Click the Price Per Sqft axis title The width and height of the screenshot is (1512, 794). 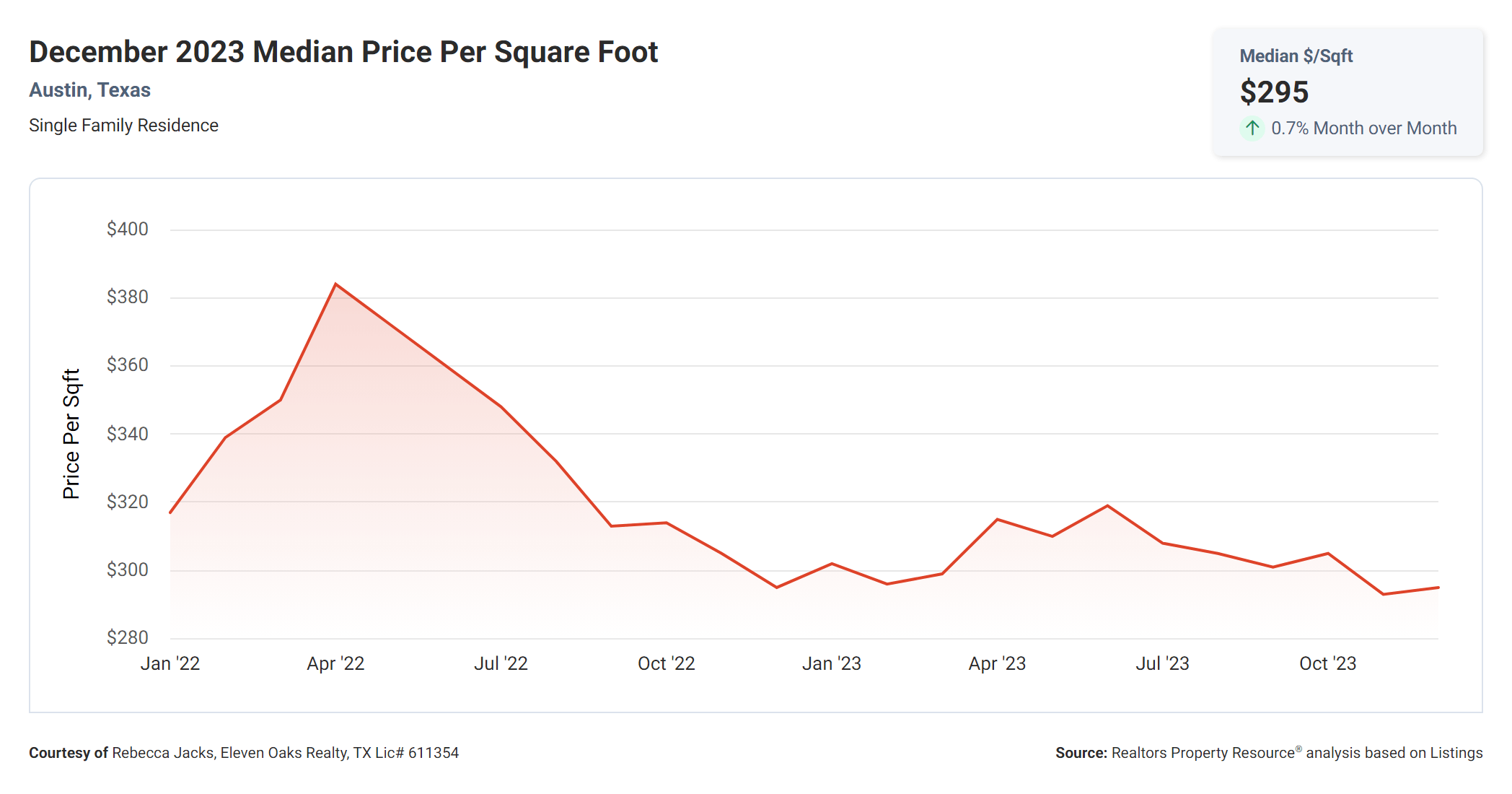71,434
